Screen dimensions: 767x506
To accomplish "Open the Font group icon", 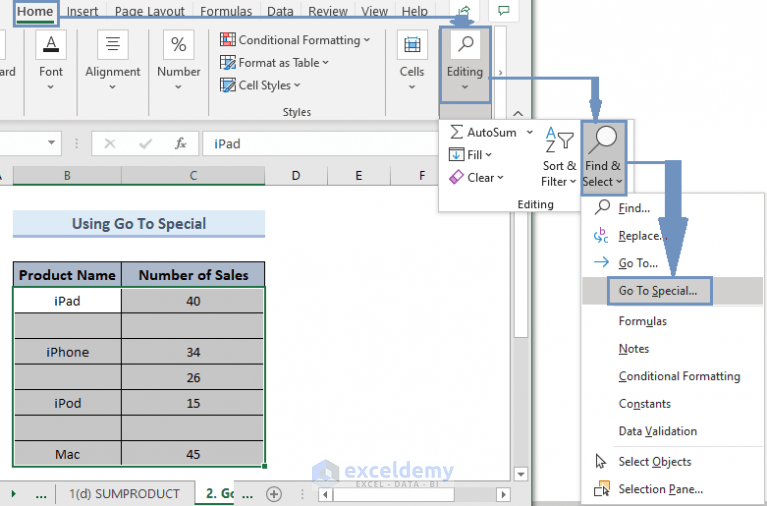I will pyautogui.click(x=51, y=45).
